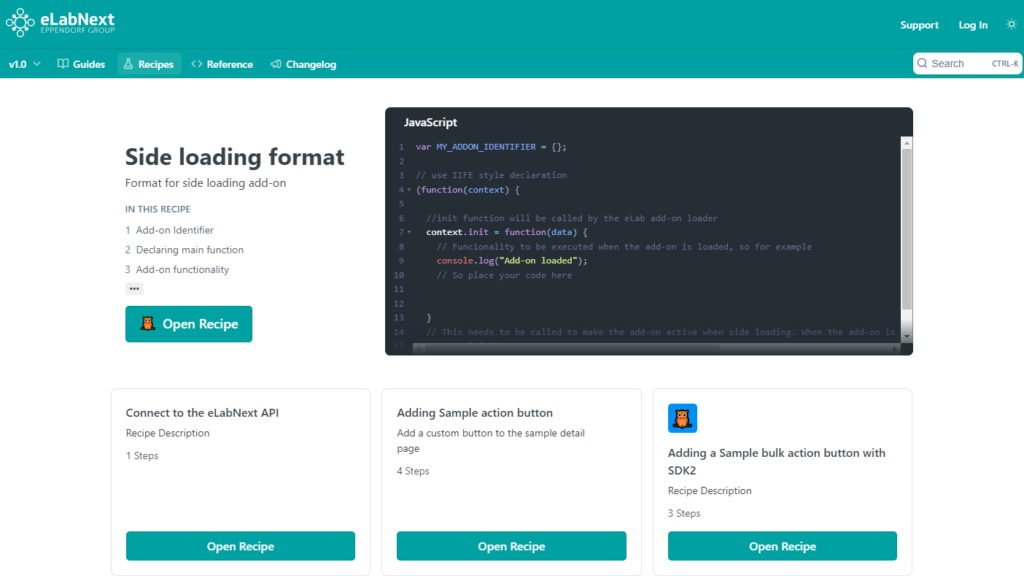The height and width of the screenshot is (581, 1024).
Task: Click the Support link
Action: [x=919, y=25]
